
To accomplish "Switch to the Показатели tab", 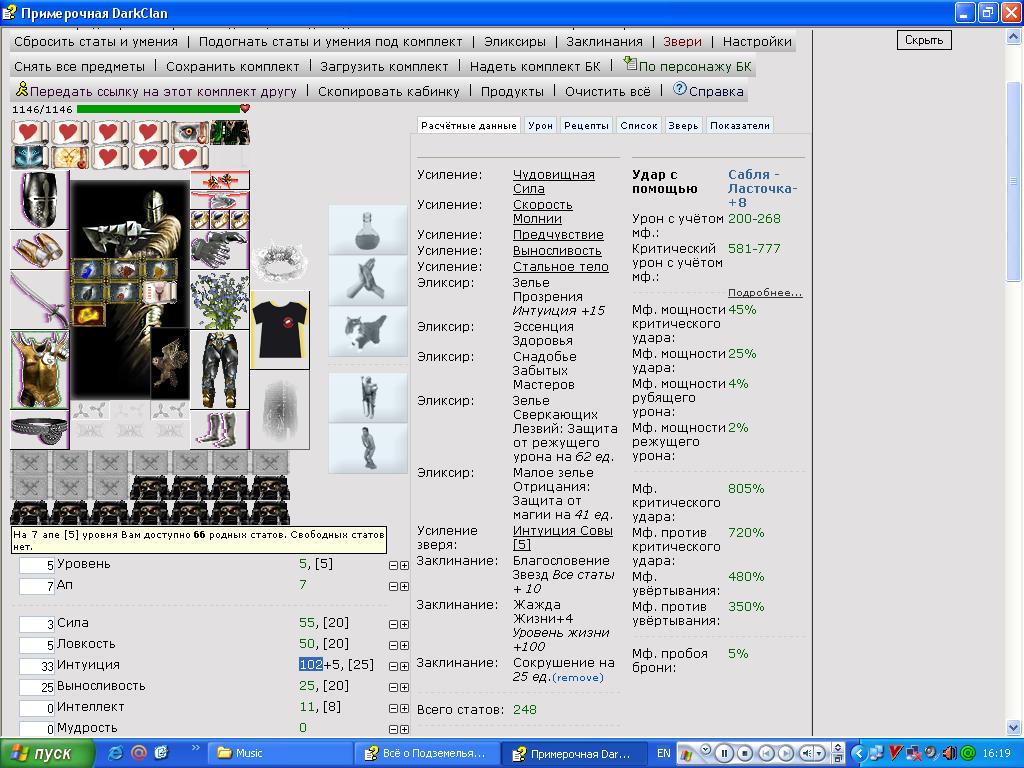I will (x=739, y=125).
